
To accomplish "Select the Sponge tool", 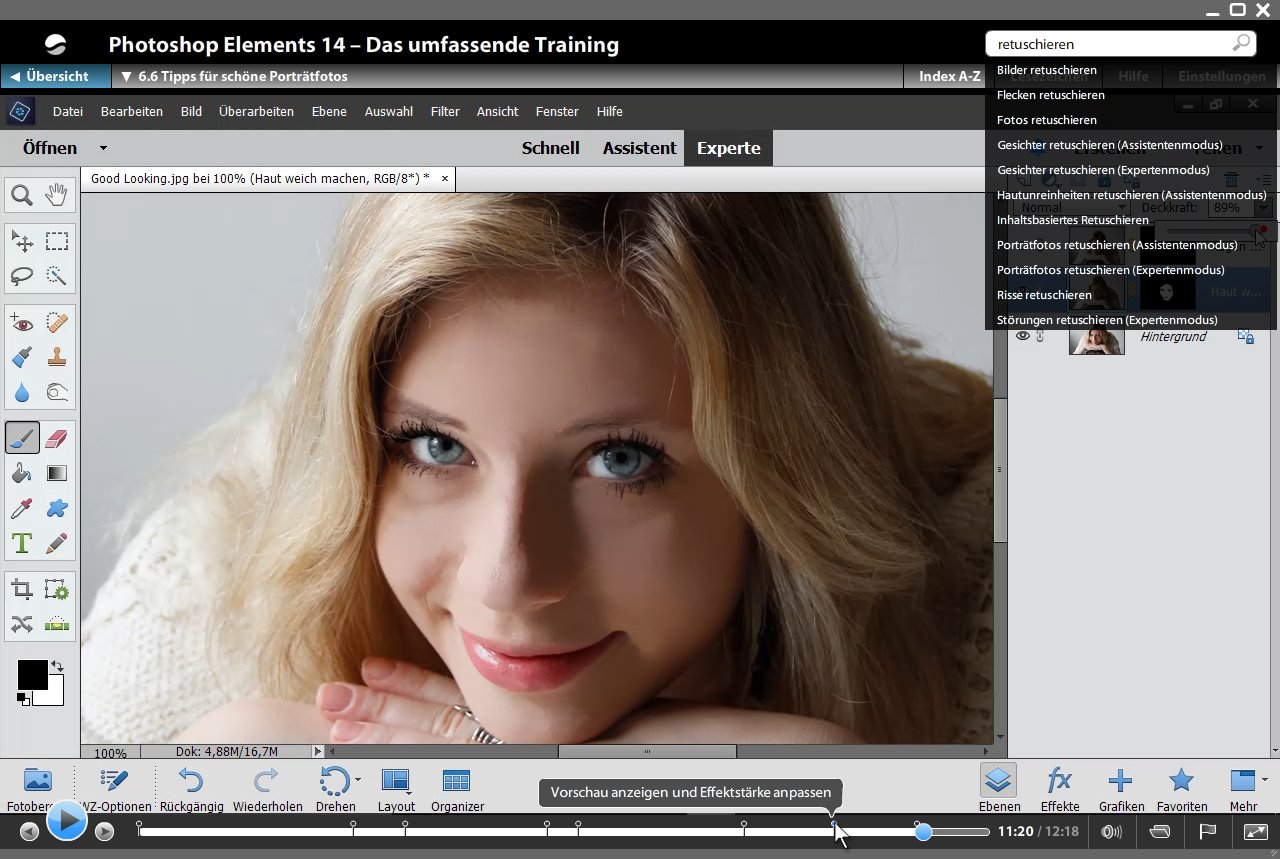I will [x=57, y=392].
